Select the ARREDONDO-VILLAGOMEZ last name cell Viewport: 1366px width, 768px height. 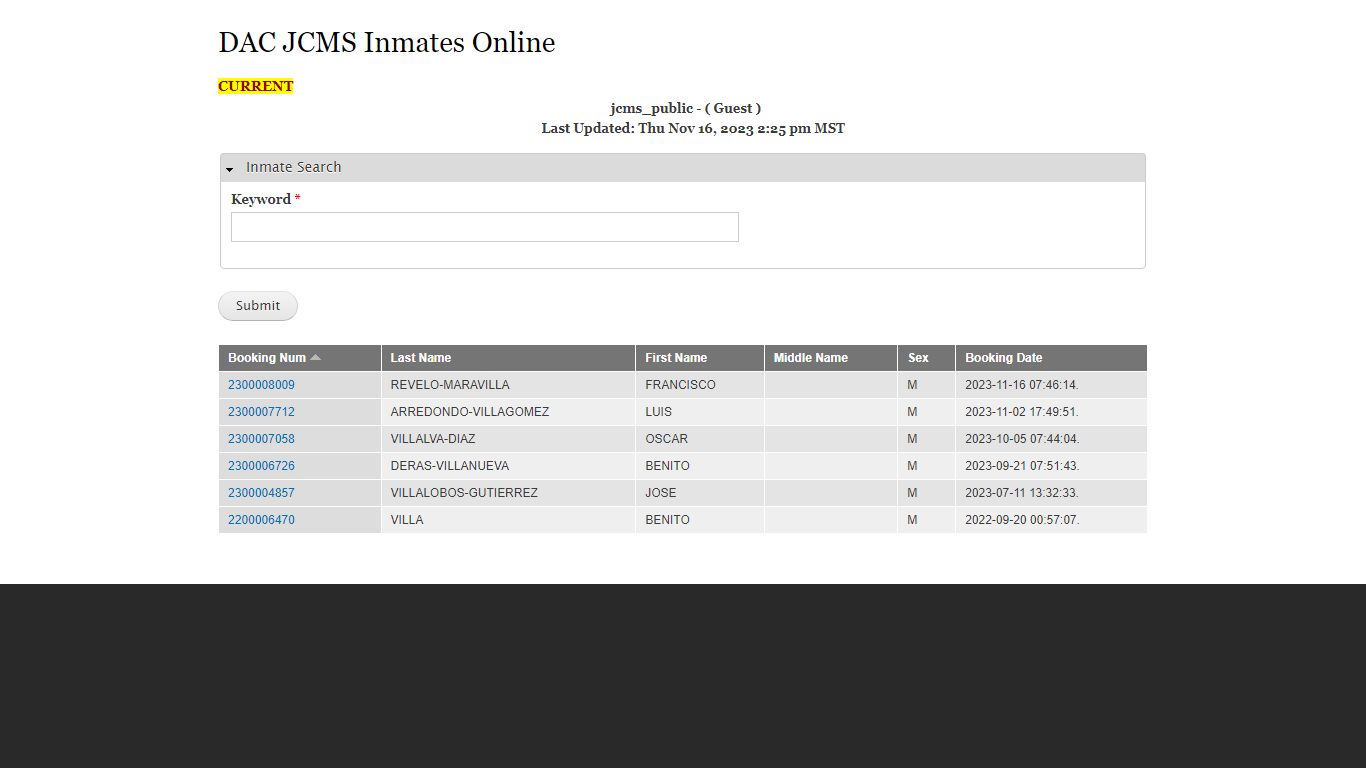[508, 412]
